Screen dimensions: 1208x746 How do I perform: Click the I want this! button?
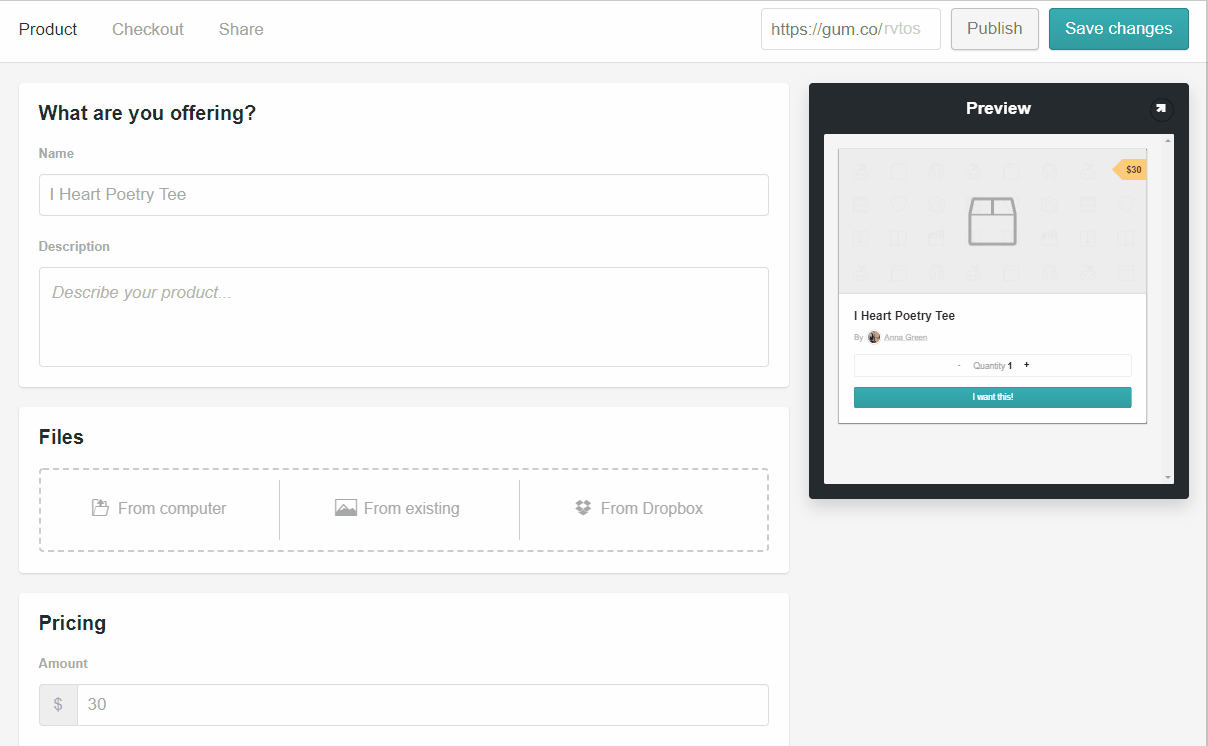tap(993, 398)
